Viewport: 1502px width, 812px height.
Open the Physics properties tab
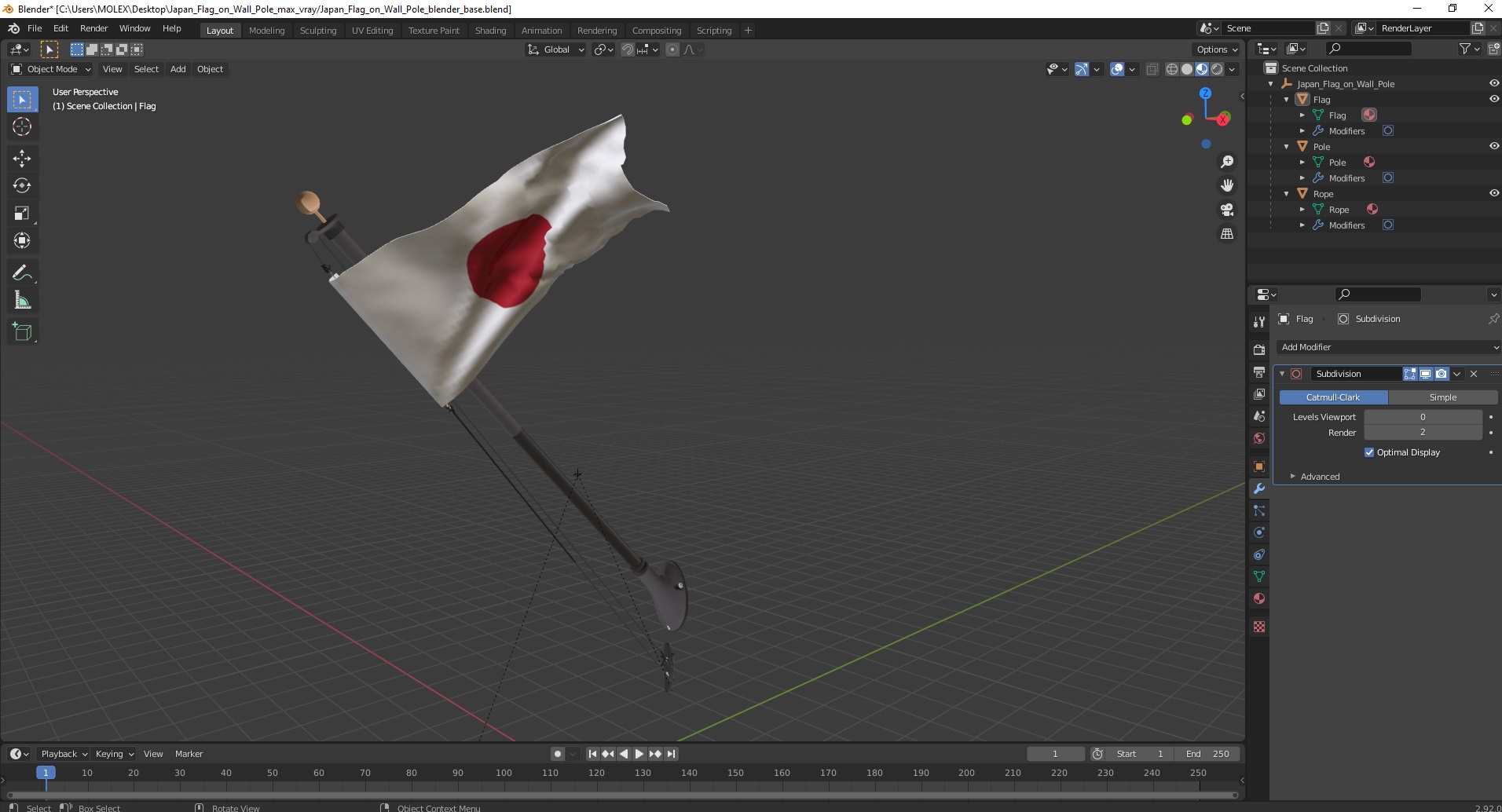click(1259, 532)
